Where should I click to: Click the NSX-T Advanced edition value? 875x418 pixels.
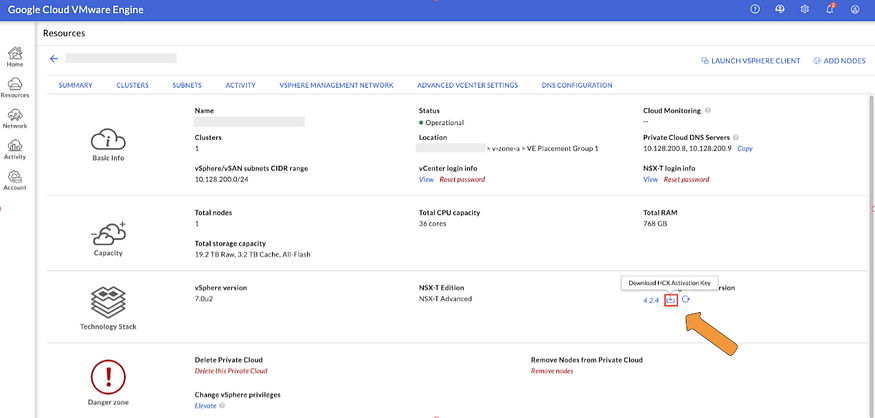(445, 299)
